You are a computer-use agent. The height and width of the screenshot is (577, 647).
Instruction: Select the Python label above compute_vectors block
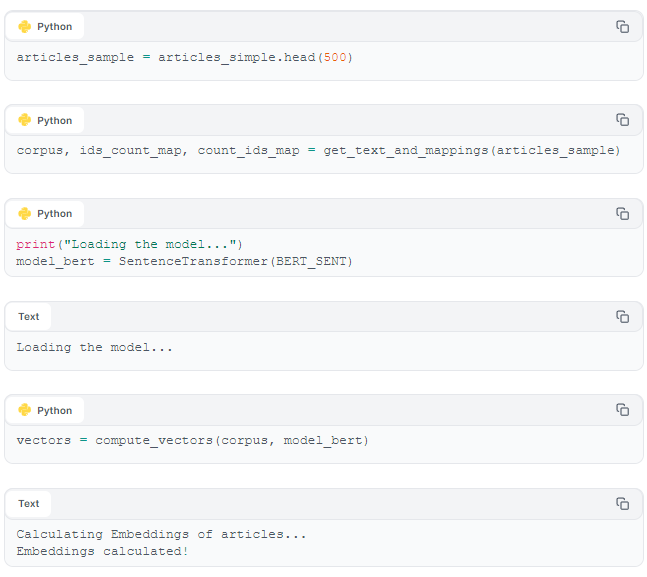(54, 411)
